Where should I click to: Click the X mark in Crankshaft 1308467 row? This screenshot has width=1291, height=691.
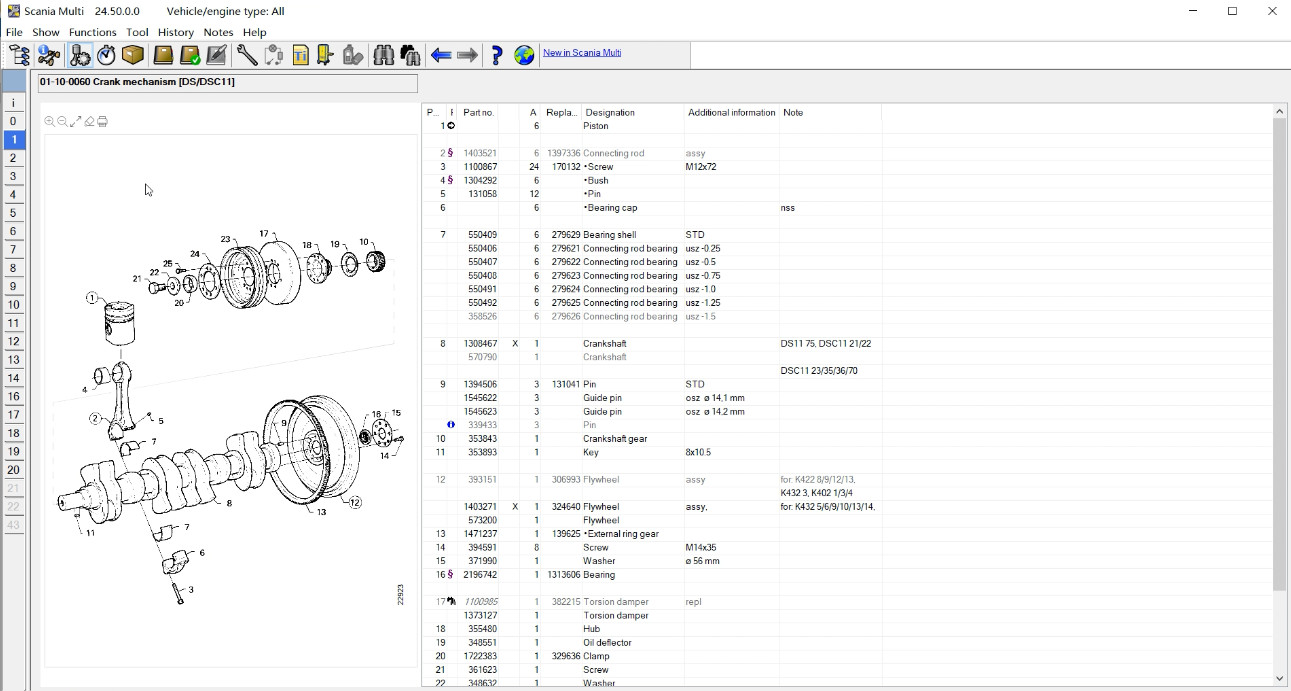click(515, 344)
